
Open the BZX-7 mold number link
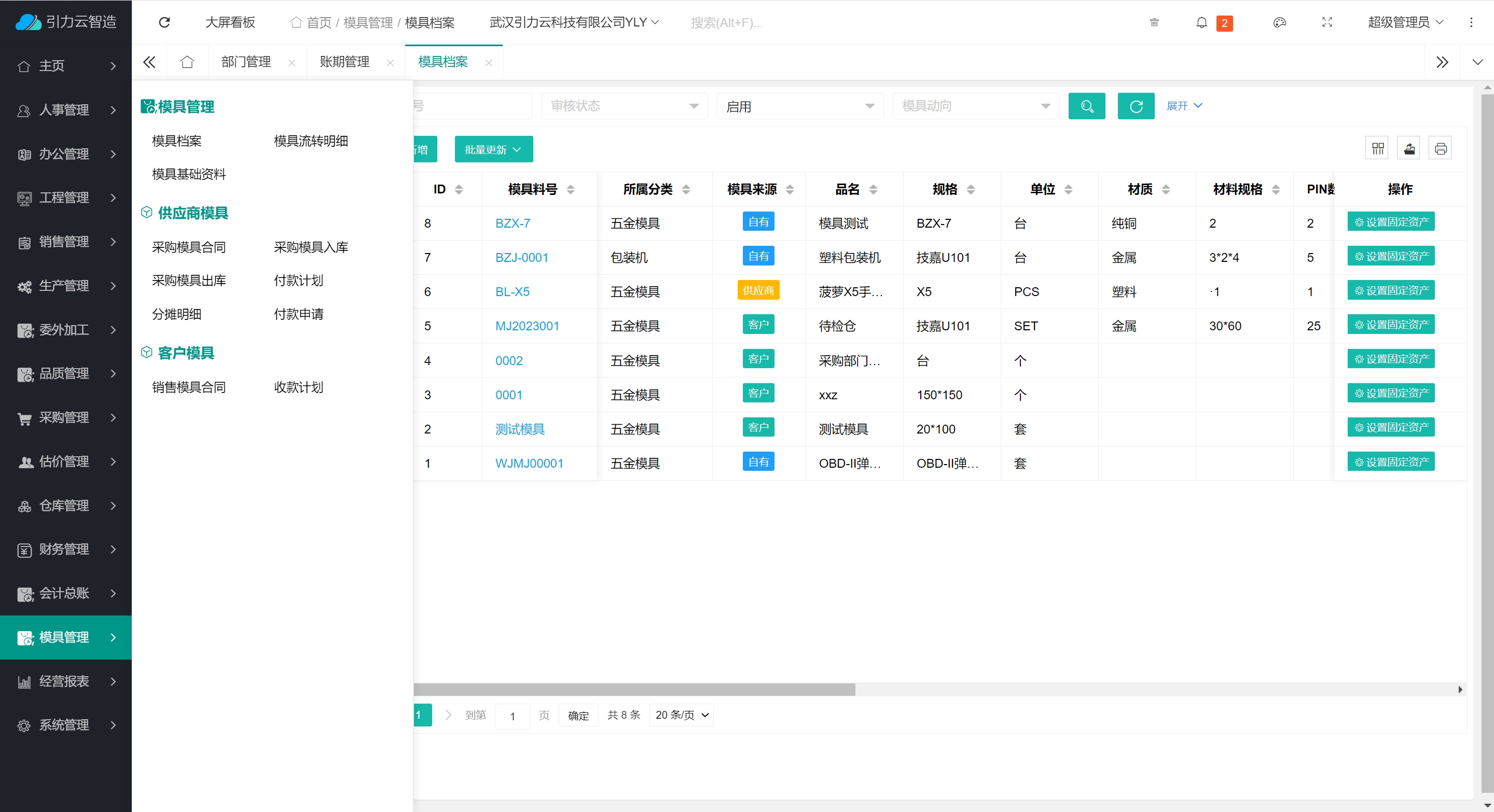click(512, 223)
